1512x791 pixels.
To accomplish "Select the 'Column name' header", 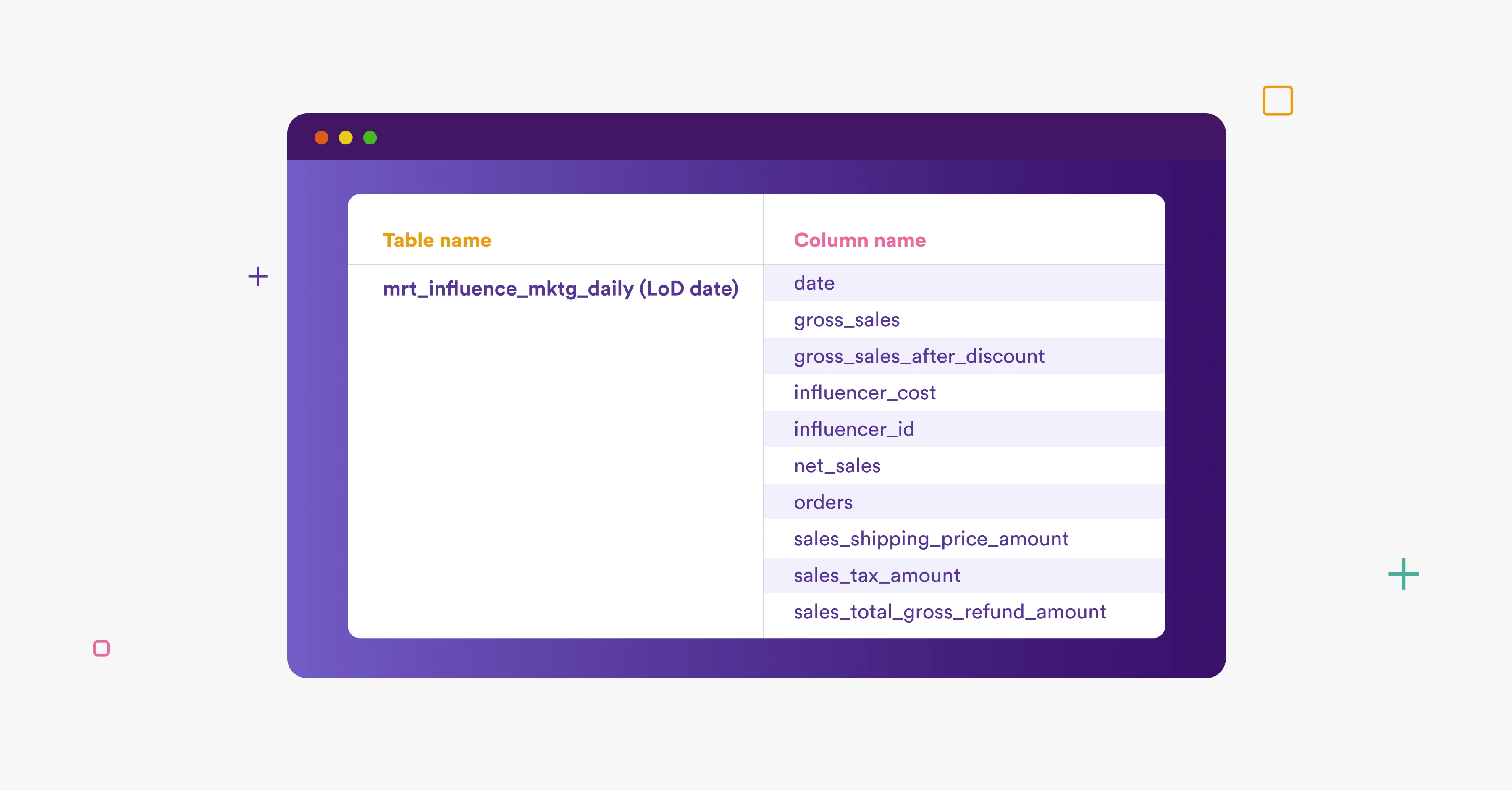I will tap(859, 240).
